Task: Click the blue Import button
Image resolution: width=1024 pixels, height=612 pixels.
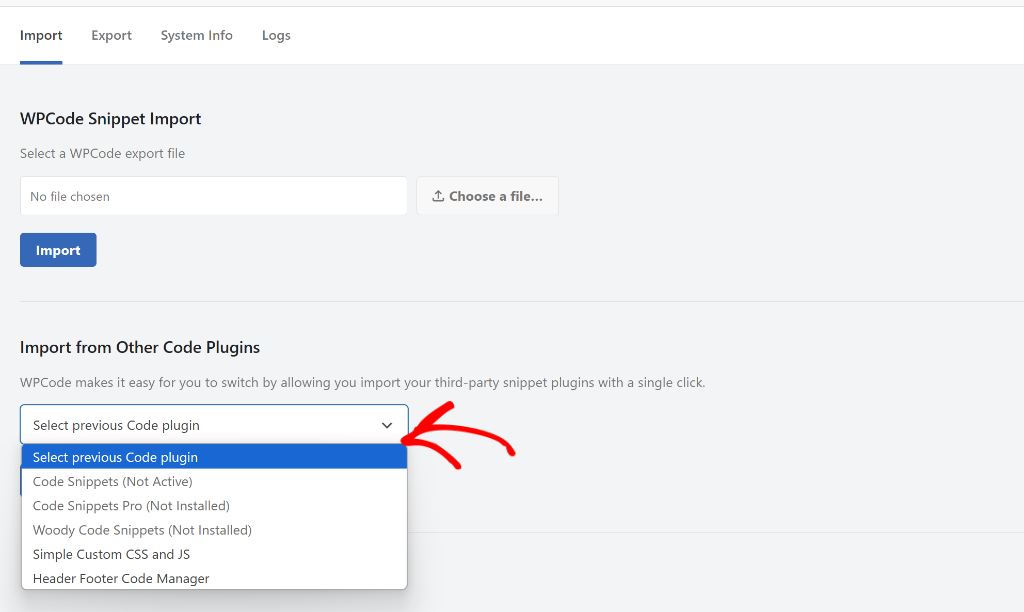Action: coord(58,249)
